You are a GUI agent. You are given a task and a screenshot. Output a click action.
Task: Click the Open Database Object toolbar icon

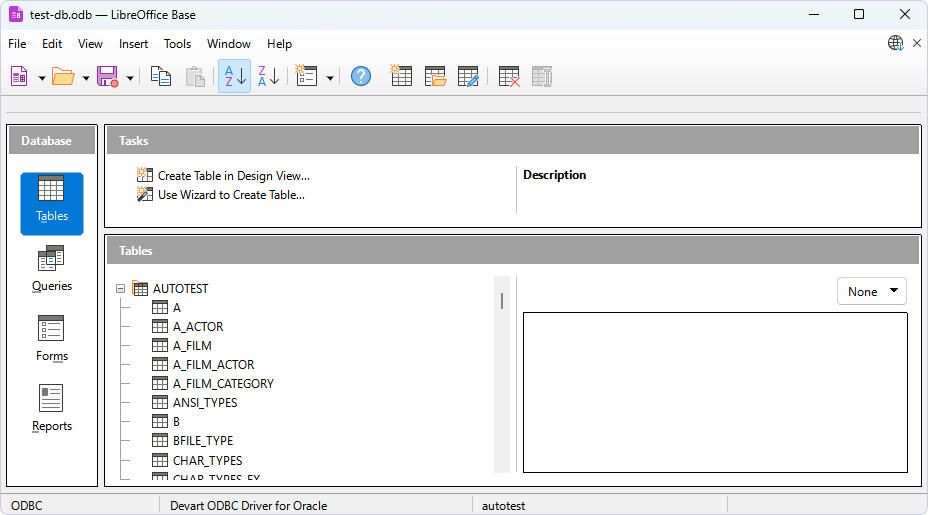[x=435, y=77]
